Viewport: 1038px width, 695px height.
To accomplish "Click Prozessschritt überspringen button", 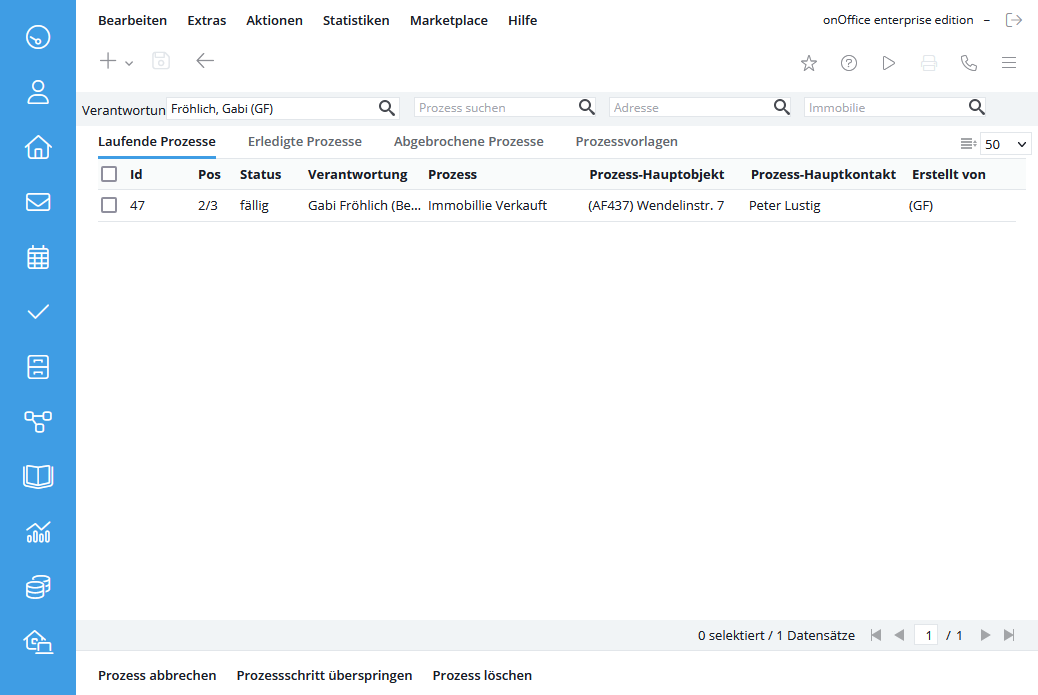I will pos(324,675).
